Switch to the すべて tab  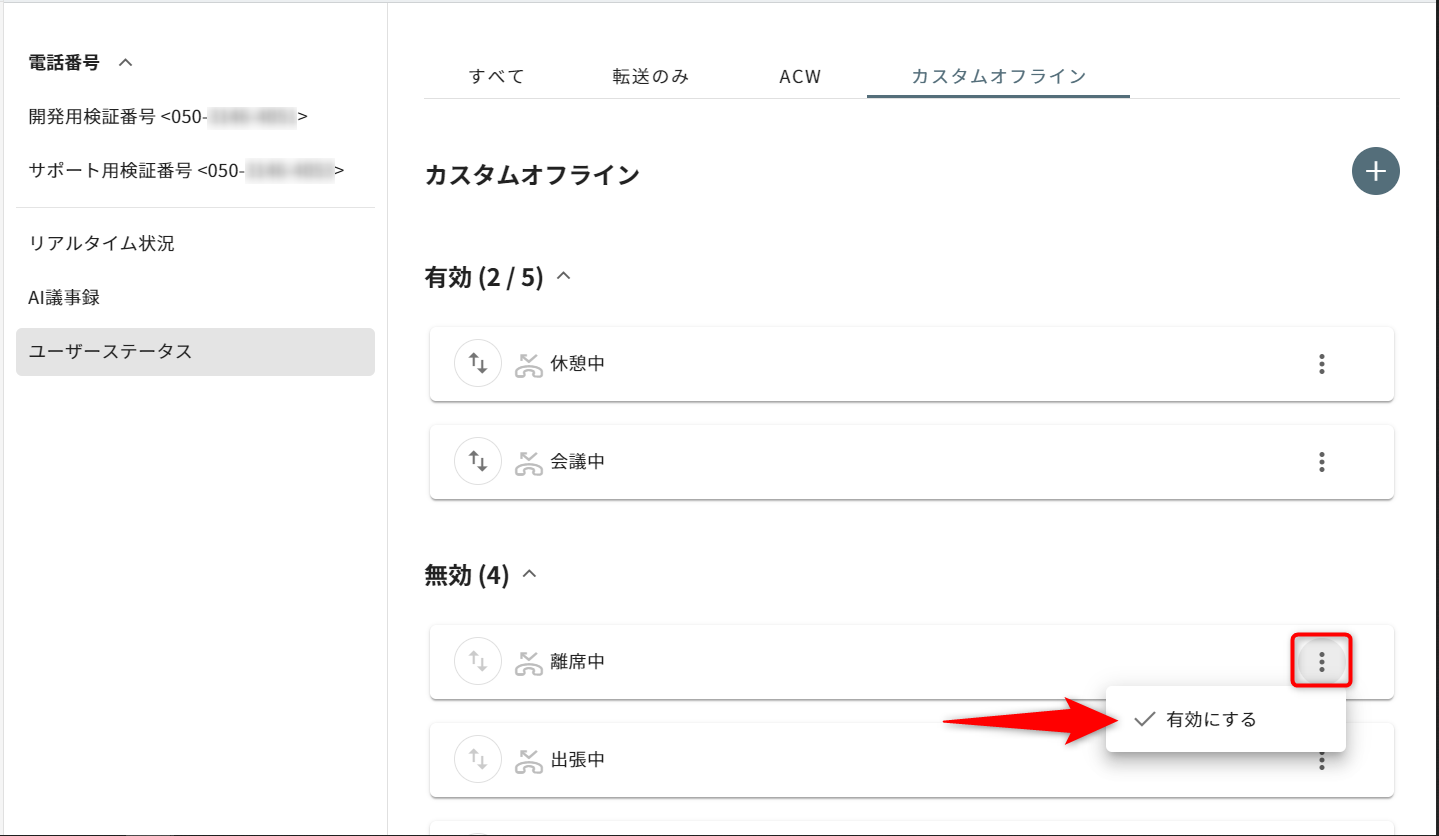coord(496,76)
